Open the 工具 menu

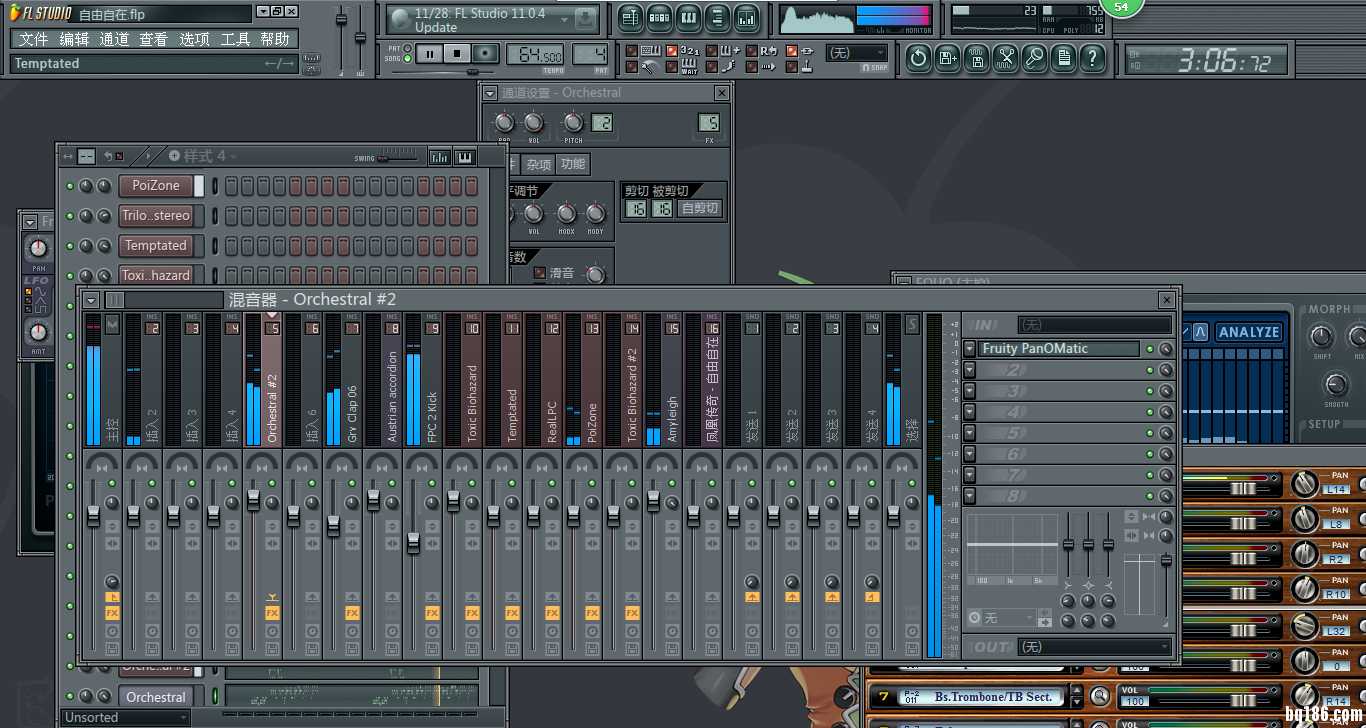[x=235, y=39]
